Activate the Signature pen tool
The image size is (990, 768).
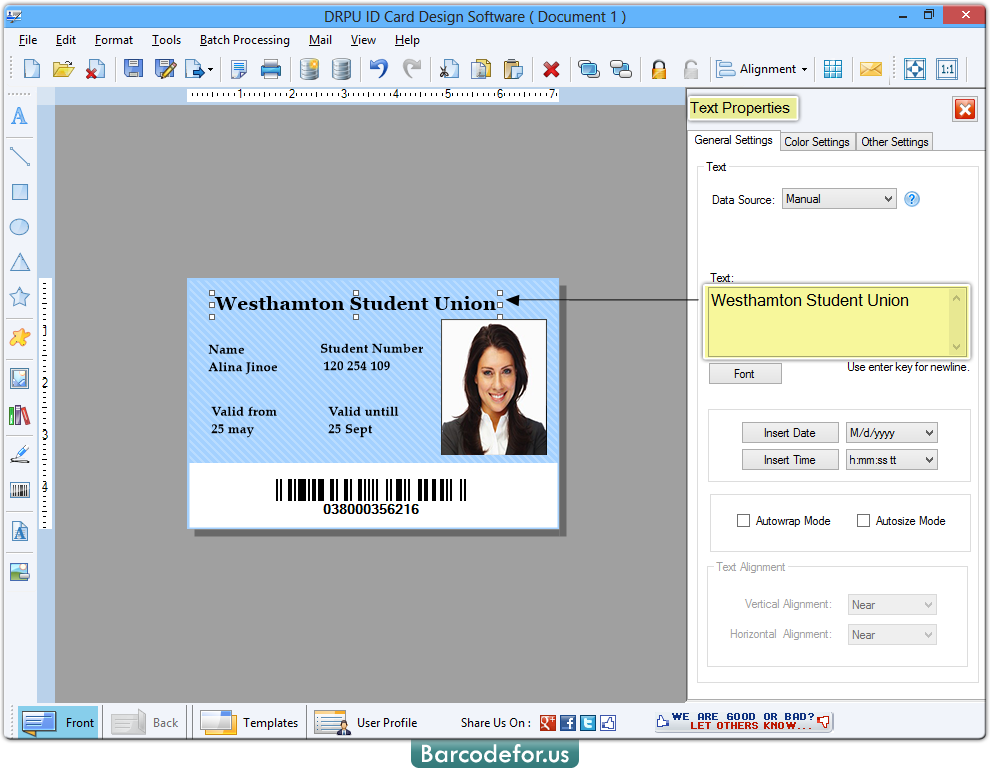[x=18, y=453]
